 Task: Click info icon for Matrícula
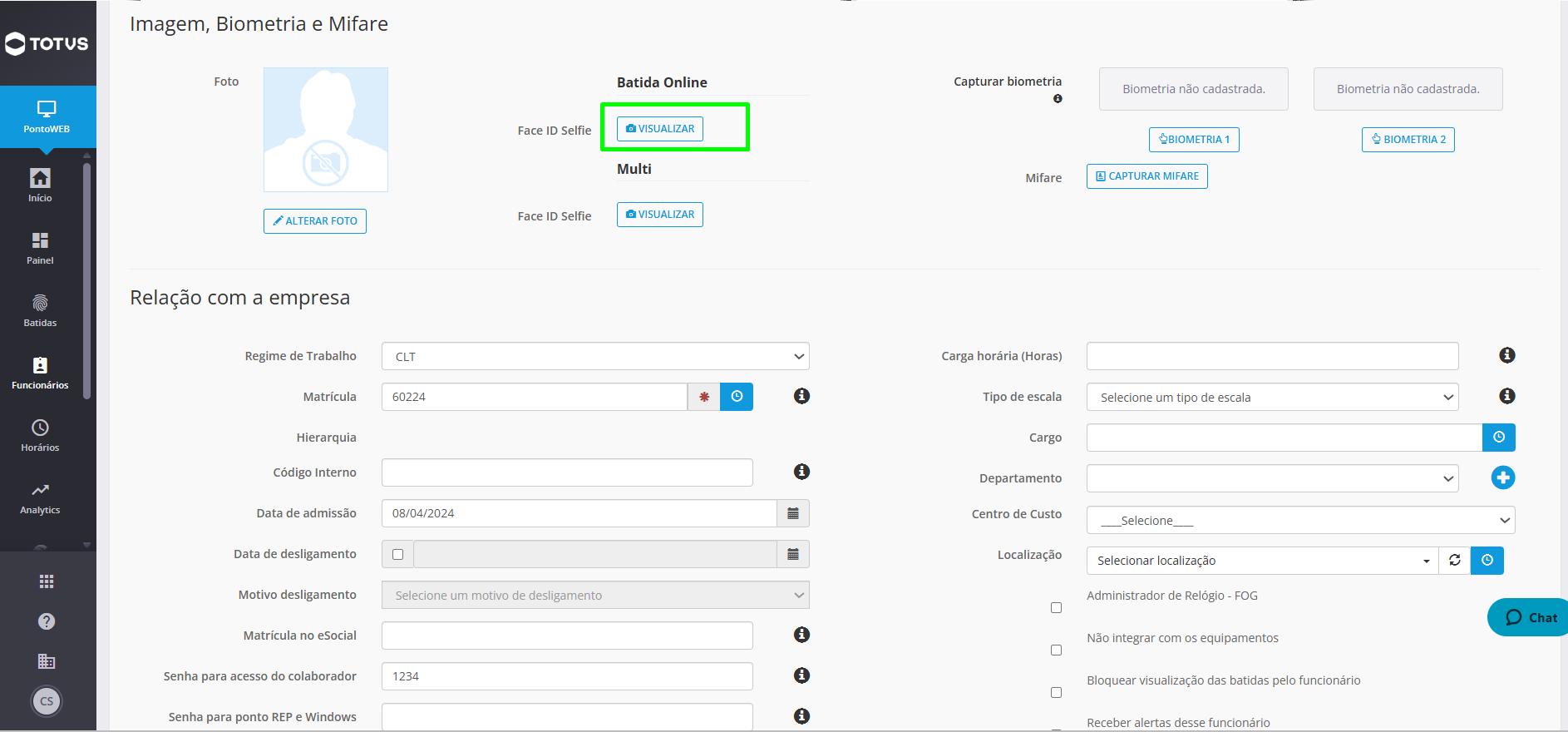click(801, 396)
